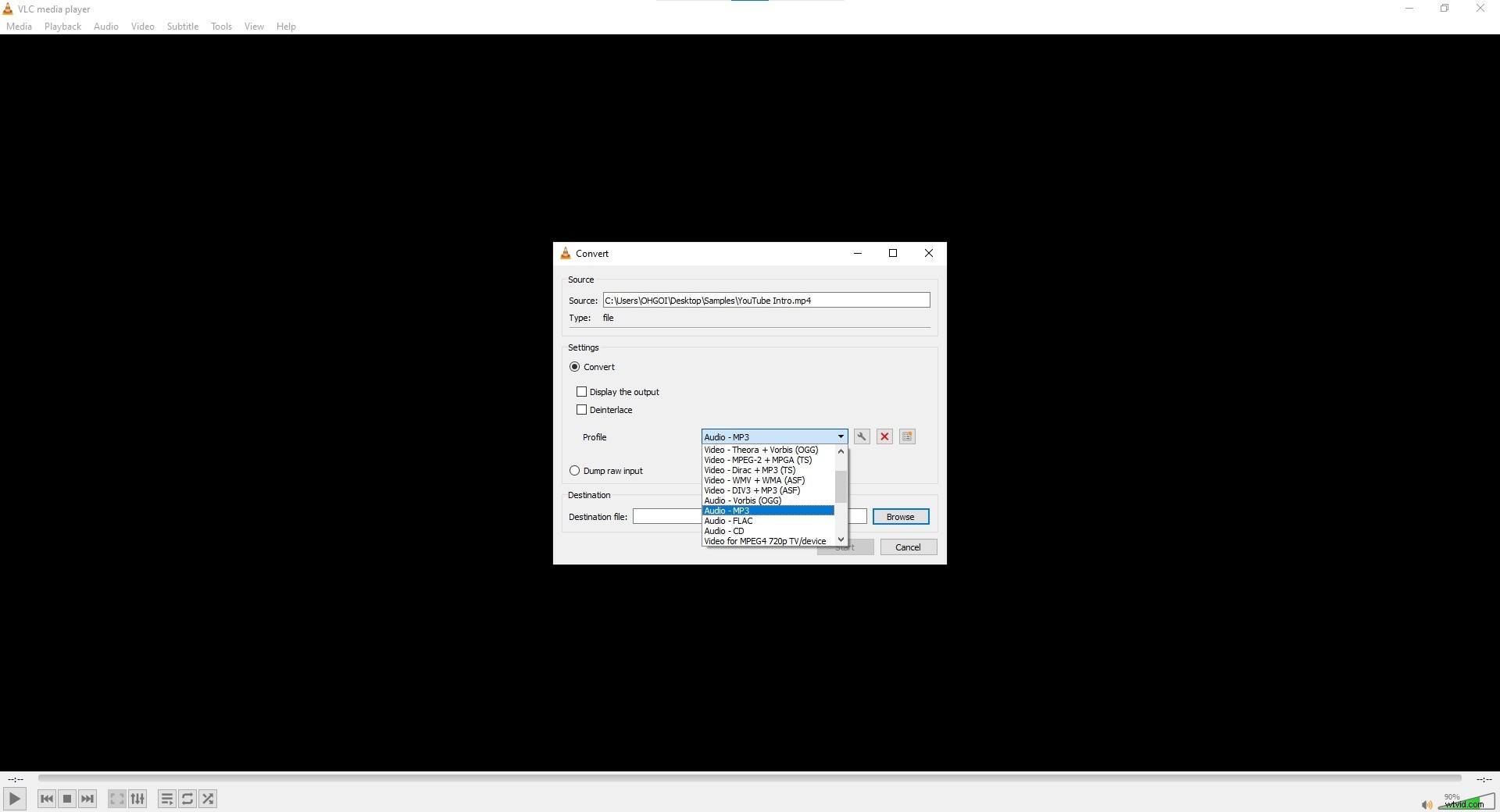Edit the selected profile with the wrench icon
Viewport: 1500px width, 812px height.
[x=860, y=436]
